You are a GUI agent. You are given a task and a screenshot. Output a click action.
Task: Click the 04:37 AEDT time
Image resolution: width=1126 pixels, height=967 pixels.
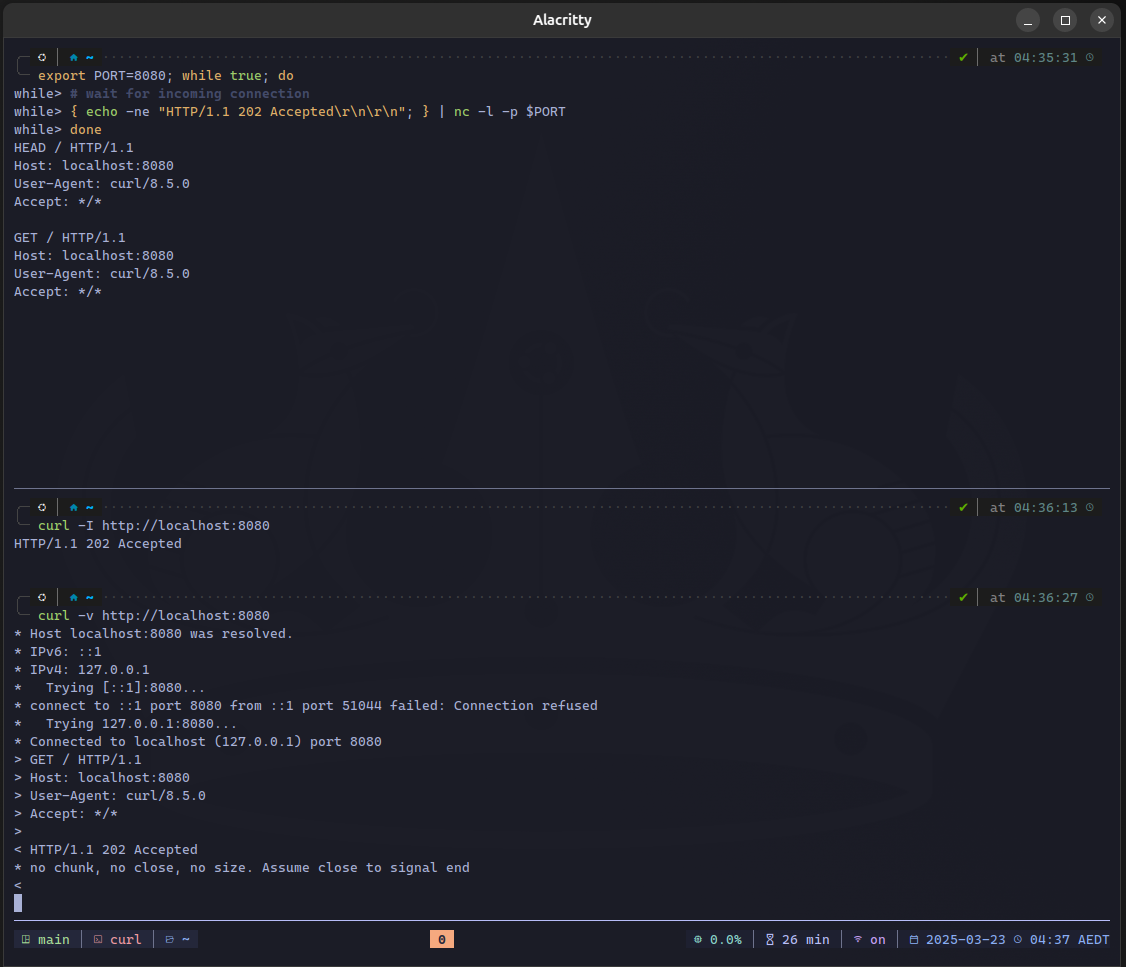1069,939
